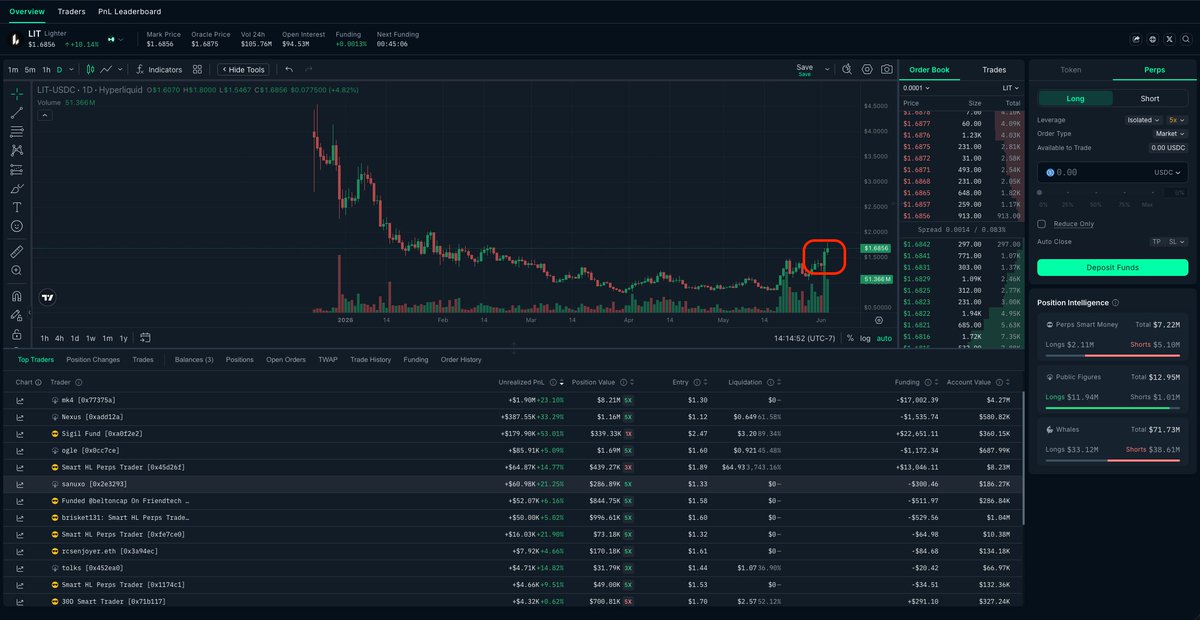
Task: Open the Traders tab in top navigation
Action: point(71,12)
